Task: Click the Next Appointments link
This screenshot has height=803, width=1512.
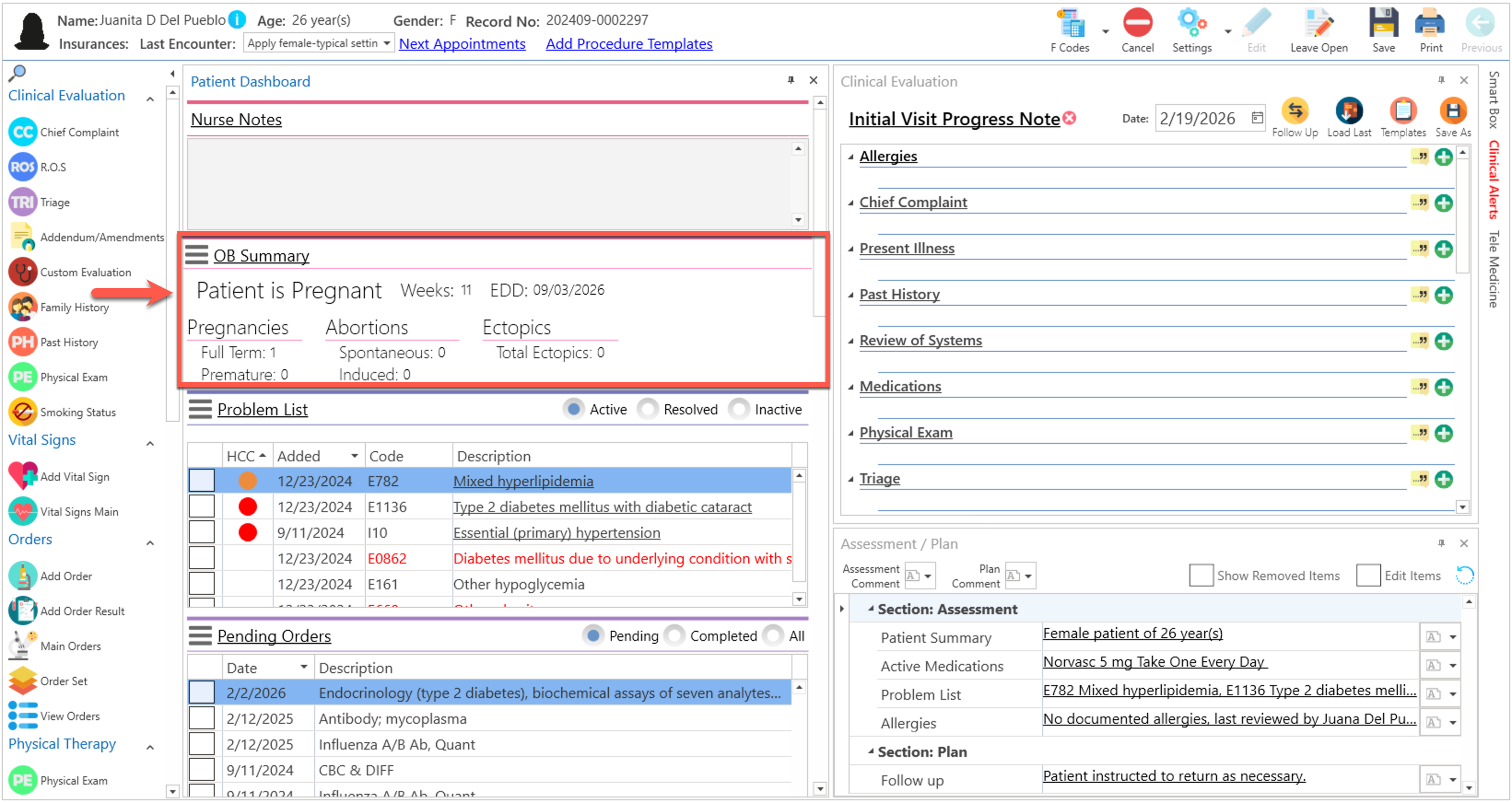Action: 462,44
